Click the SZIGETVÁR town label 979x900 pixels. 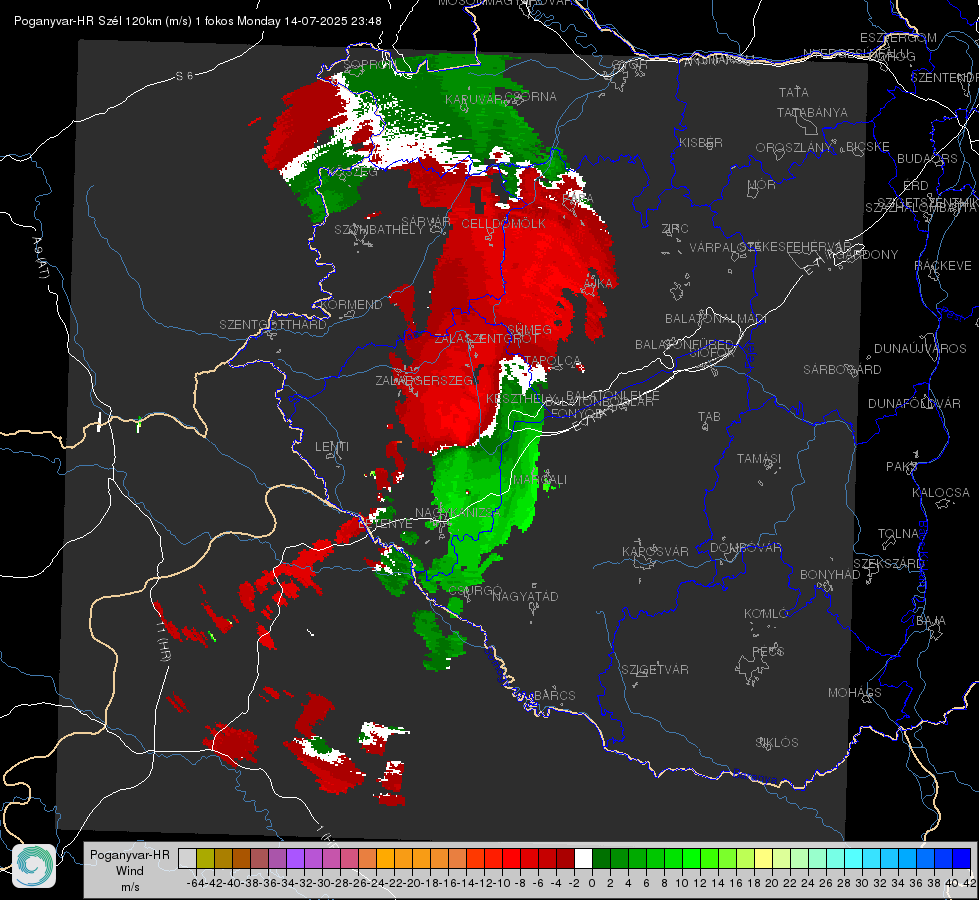tap(654, 670)
